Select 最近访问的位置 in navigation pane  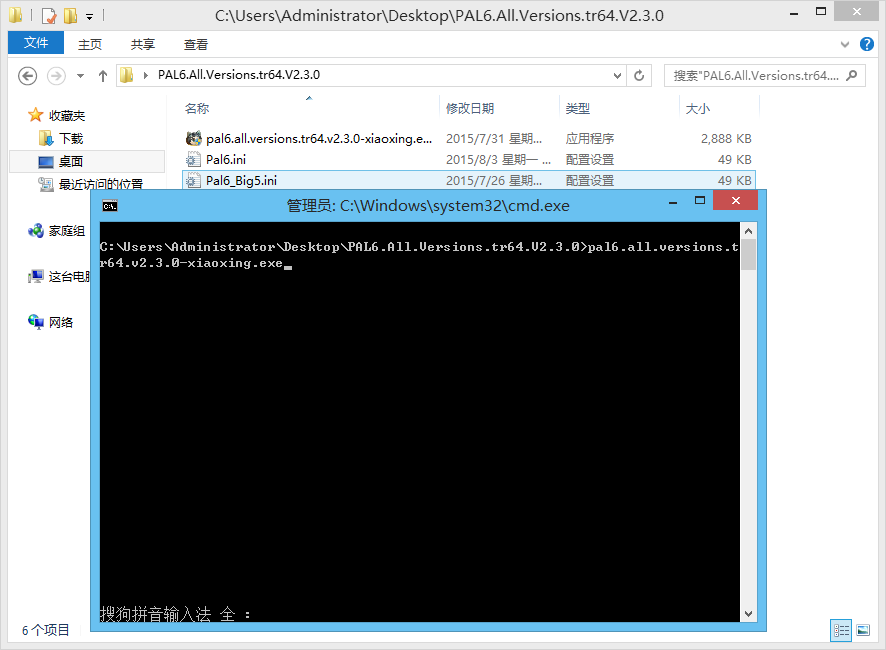[101, 184]
